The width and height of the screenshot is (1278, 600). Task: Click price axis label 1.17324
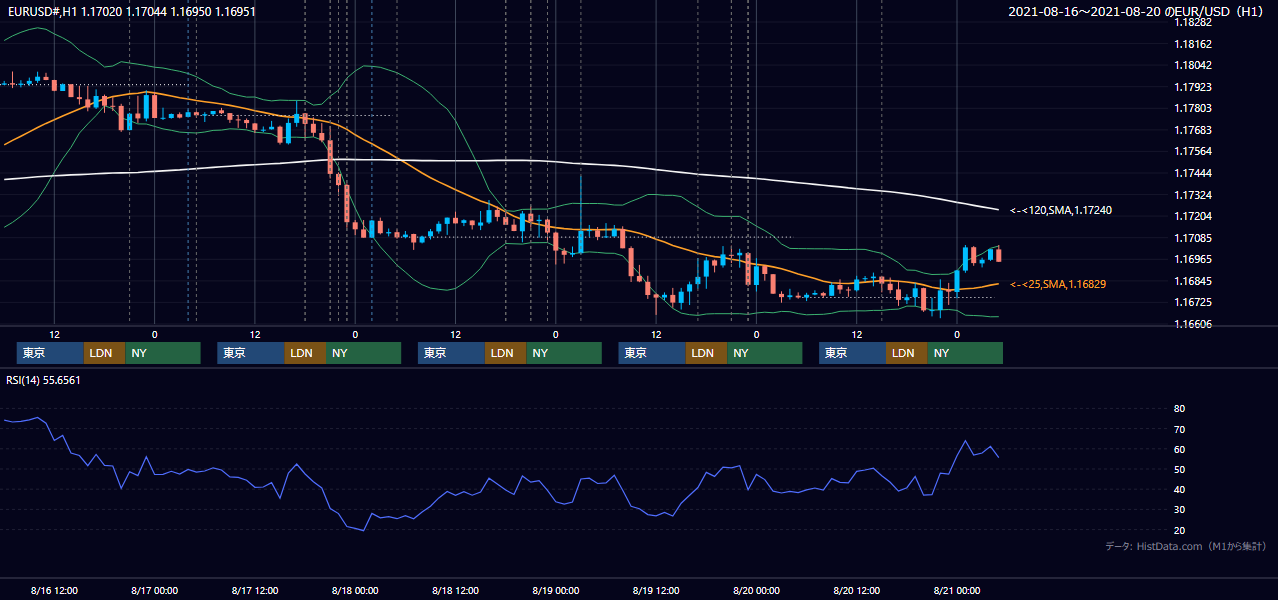1193,194
